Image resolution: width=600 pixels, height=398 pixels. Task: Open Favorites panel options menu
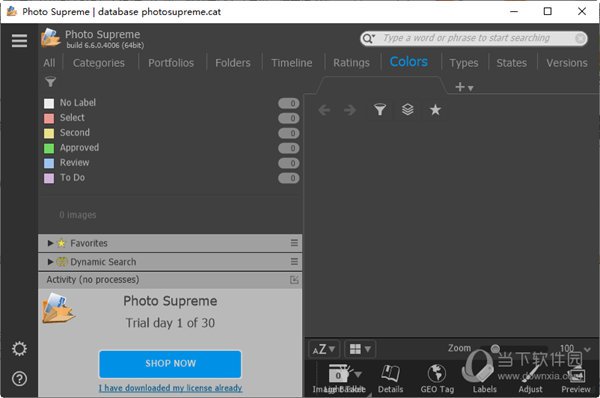click(x=294, y=243)
